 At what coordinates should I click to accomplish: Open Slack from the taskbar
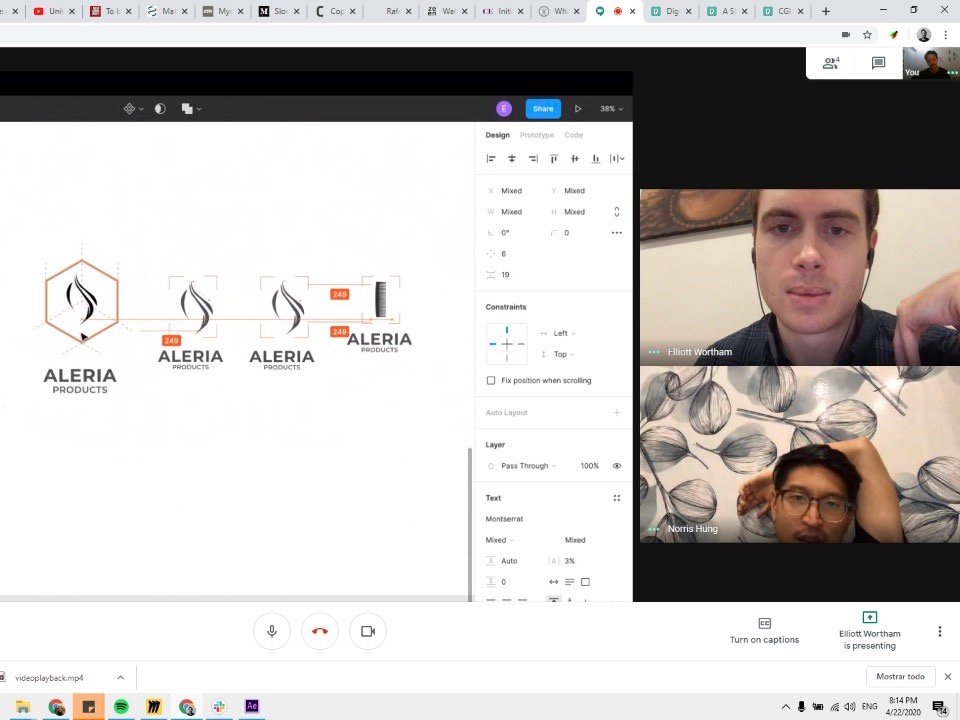click(219, 707)
